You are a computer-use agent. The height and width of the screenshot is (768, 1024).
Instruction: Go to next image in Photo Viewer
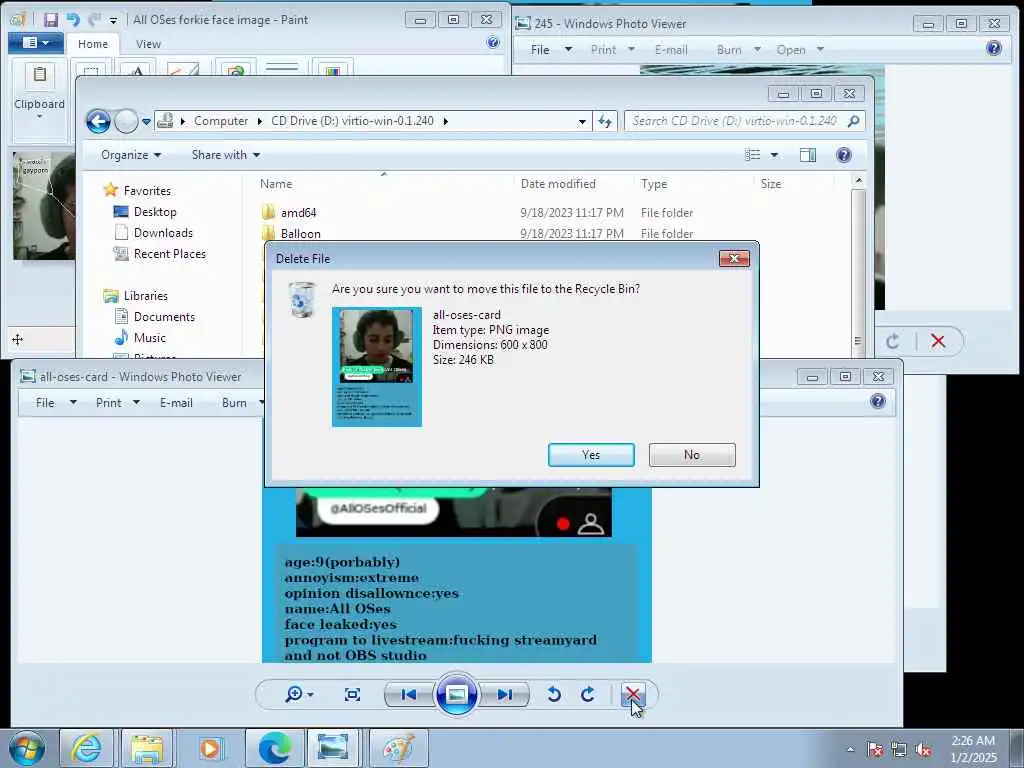point(504,694)
